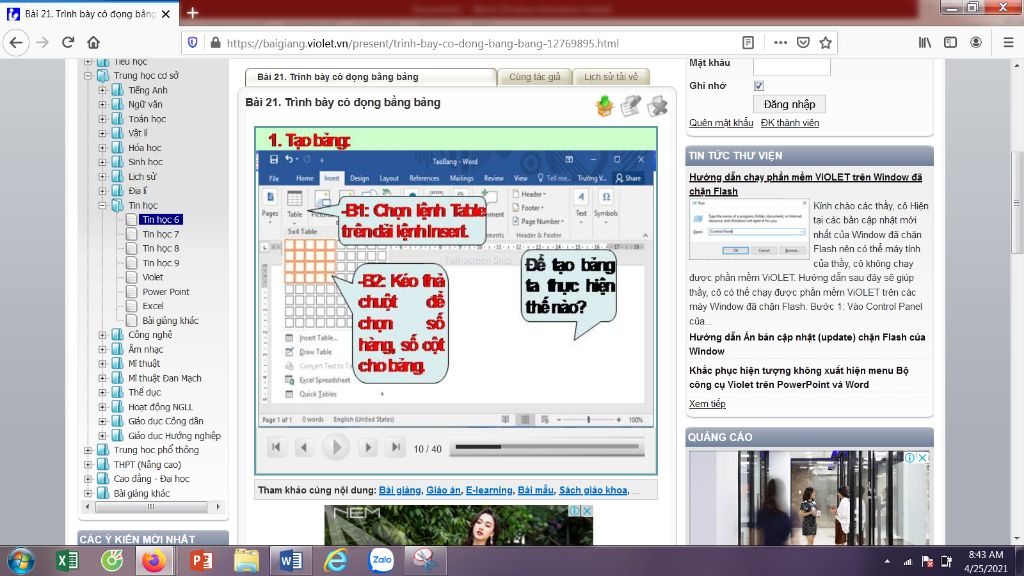1024x576 pixels.
Task: Click the tree panel horizontal scrollbar
Action: click(152, 507)
